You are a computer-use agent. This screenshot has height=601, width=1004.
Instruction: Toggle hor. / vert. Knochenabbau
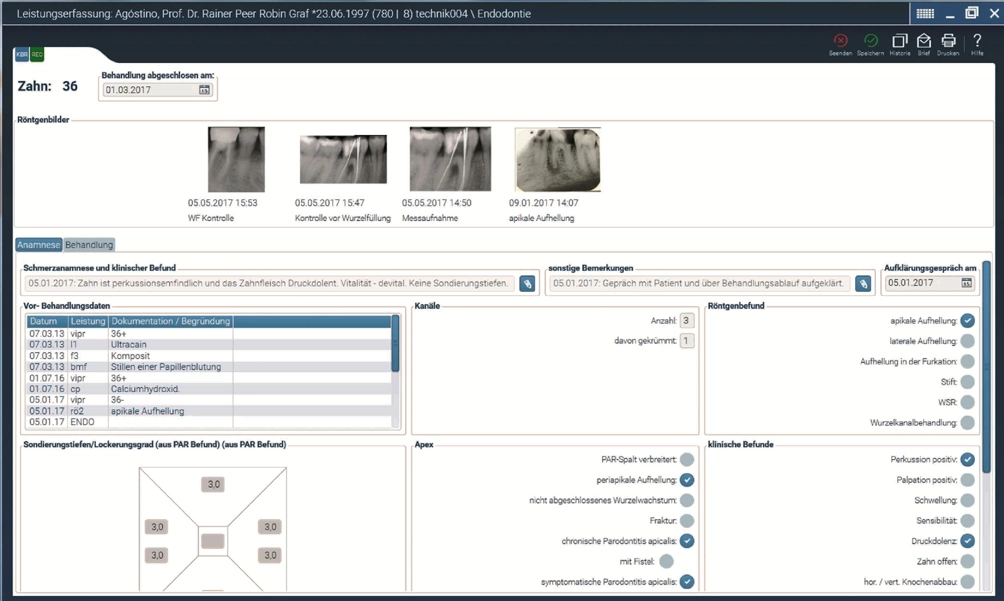point(968,582)
